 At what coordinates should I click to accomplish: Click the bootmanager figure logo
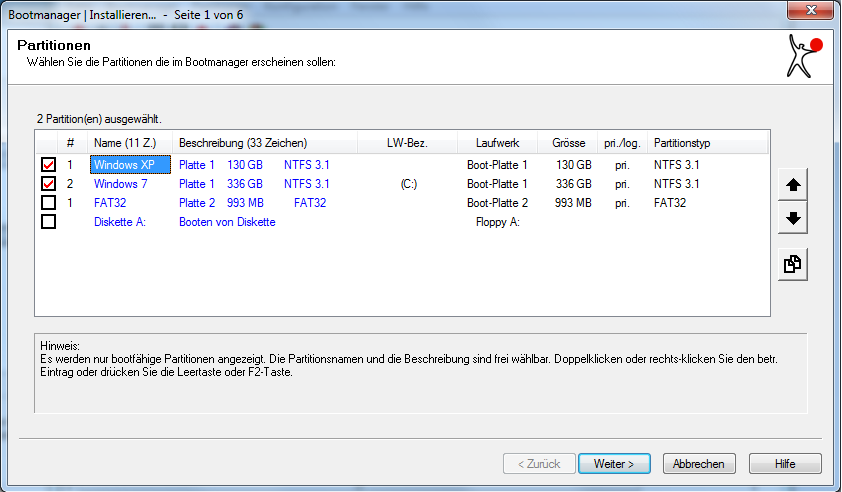click(x=803, y=56)
